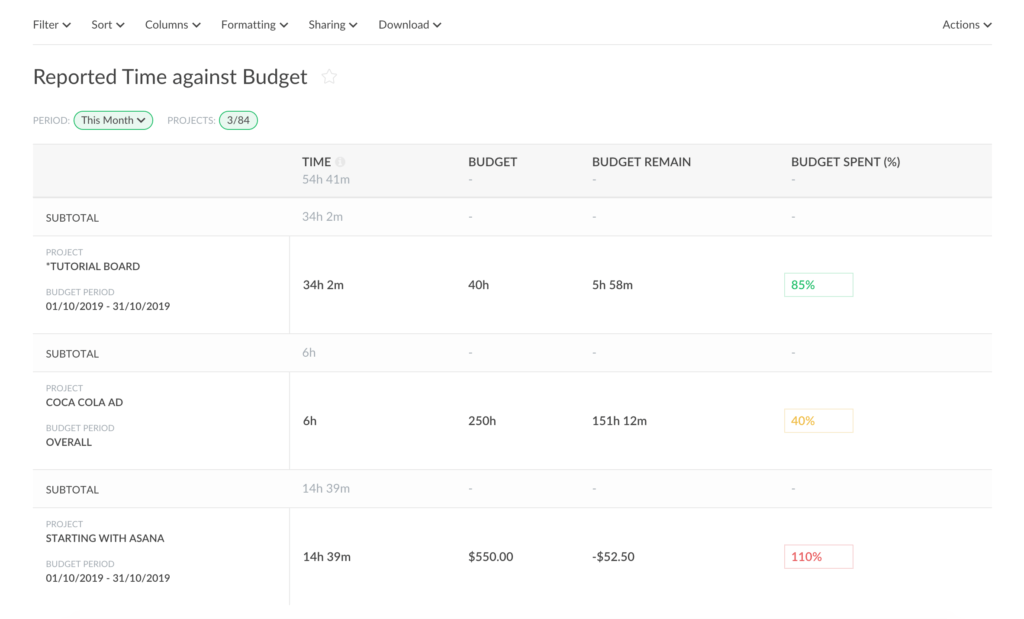
Task: Click the orange 40% budget spent badge
Action: (x=818, y=420)
